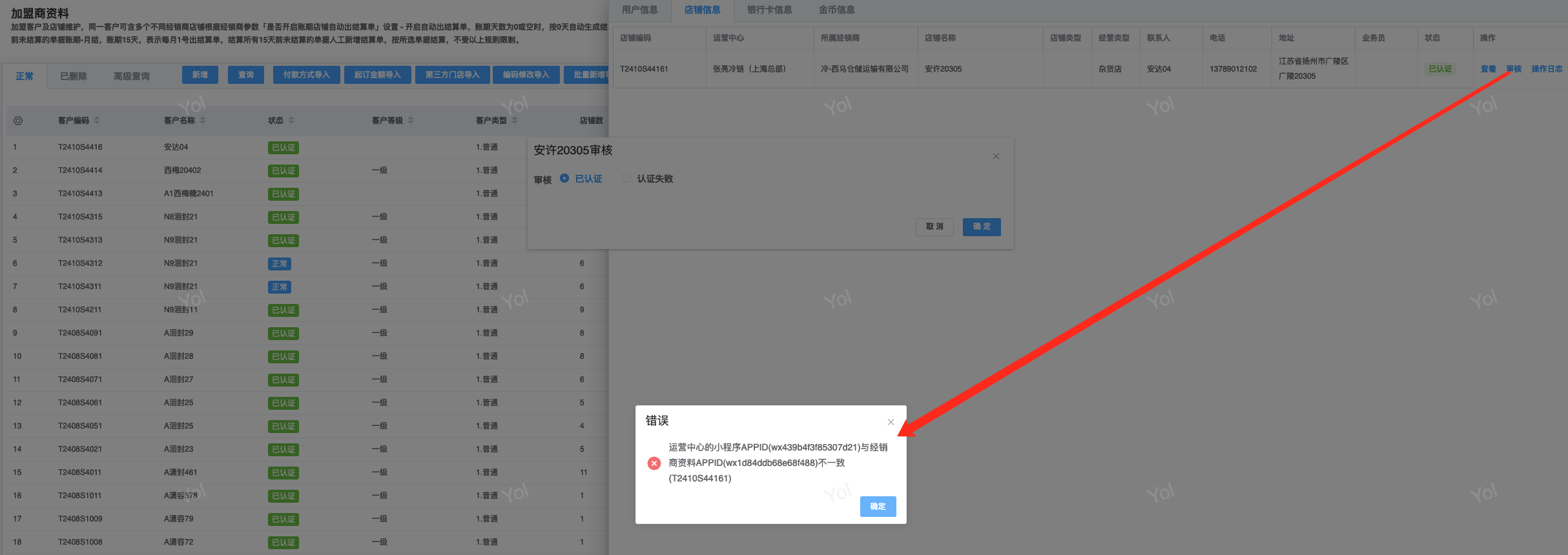Dismiss 错误 popup with 确定 button
The width and height of the screenshot is (1568, 555).
click(x=878, y=507)
